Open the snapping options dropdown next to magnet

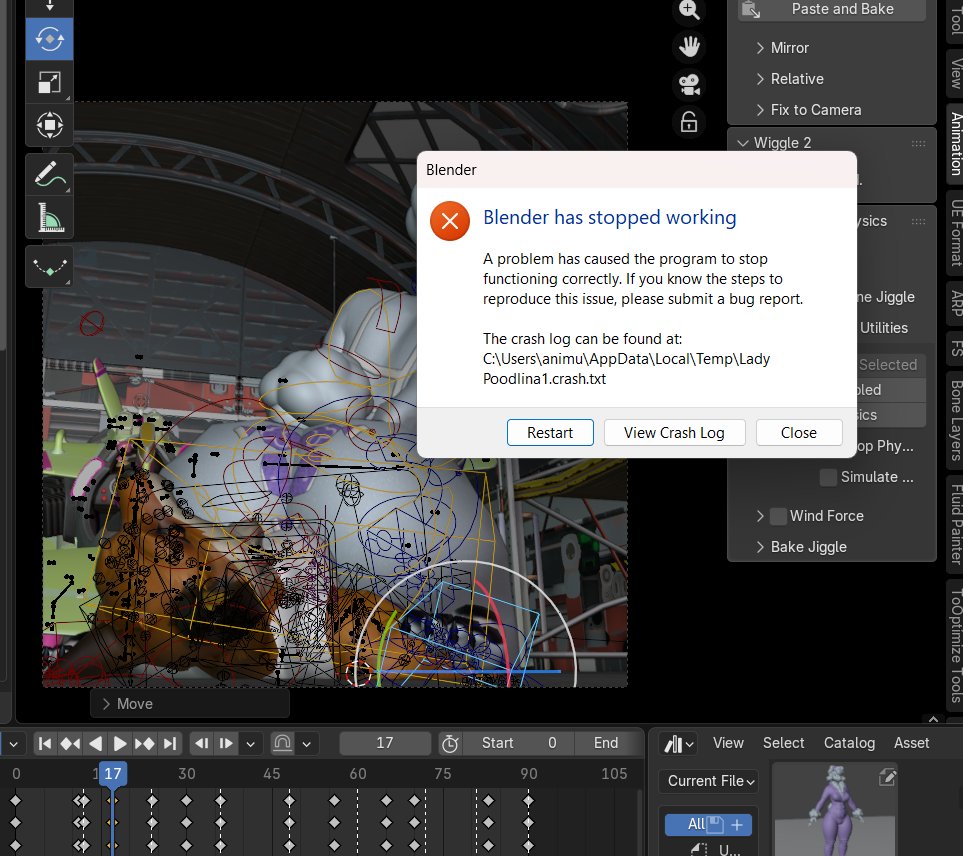(306, 744)
